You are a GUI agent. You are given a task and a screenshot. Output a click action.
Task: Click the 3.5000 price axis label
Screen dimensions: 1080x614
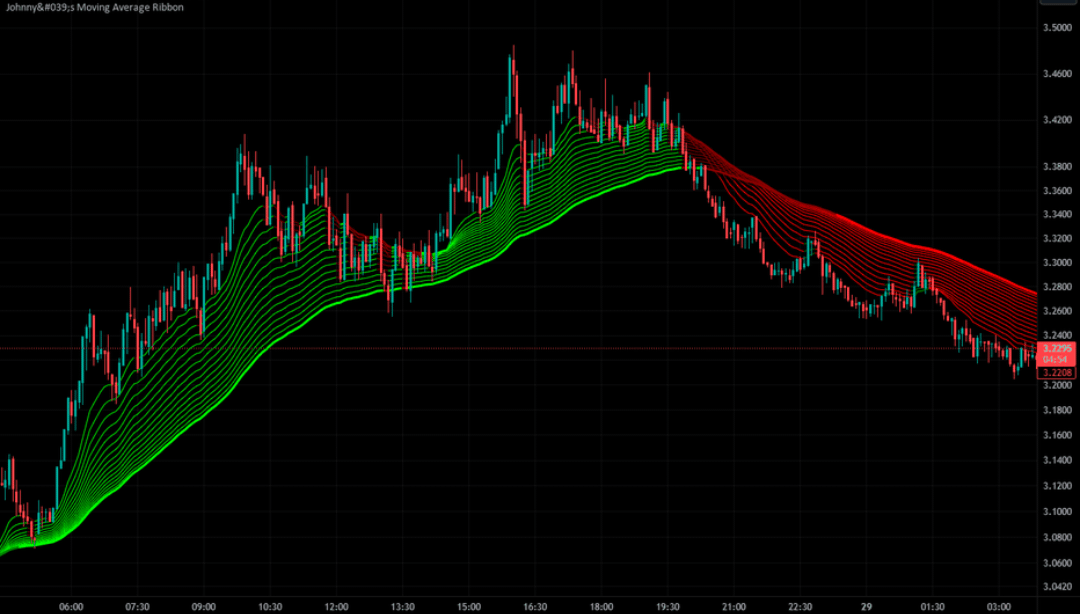(x=1058, y=28)
